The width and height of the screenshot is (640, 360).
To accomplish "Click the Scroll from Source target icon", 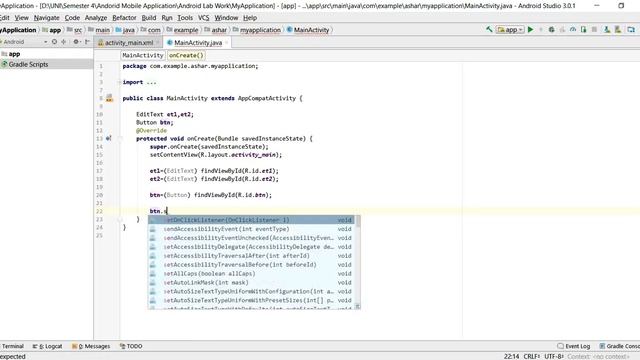I will coord(54,42).
